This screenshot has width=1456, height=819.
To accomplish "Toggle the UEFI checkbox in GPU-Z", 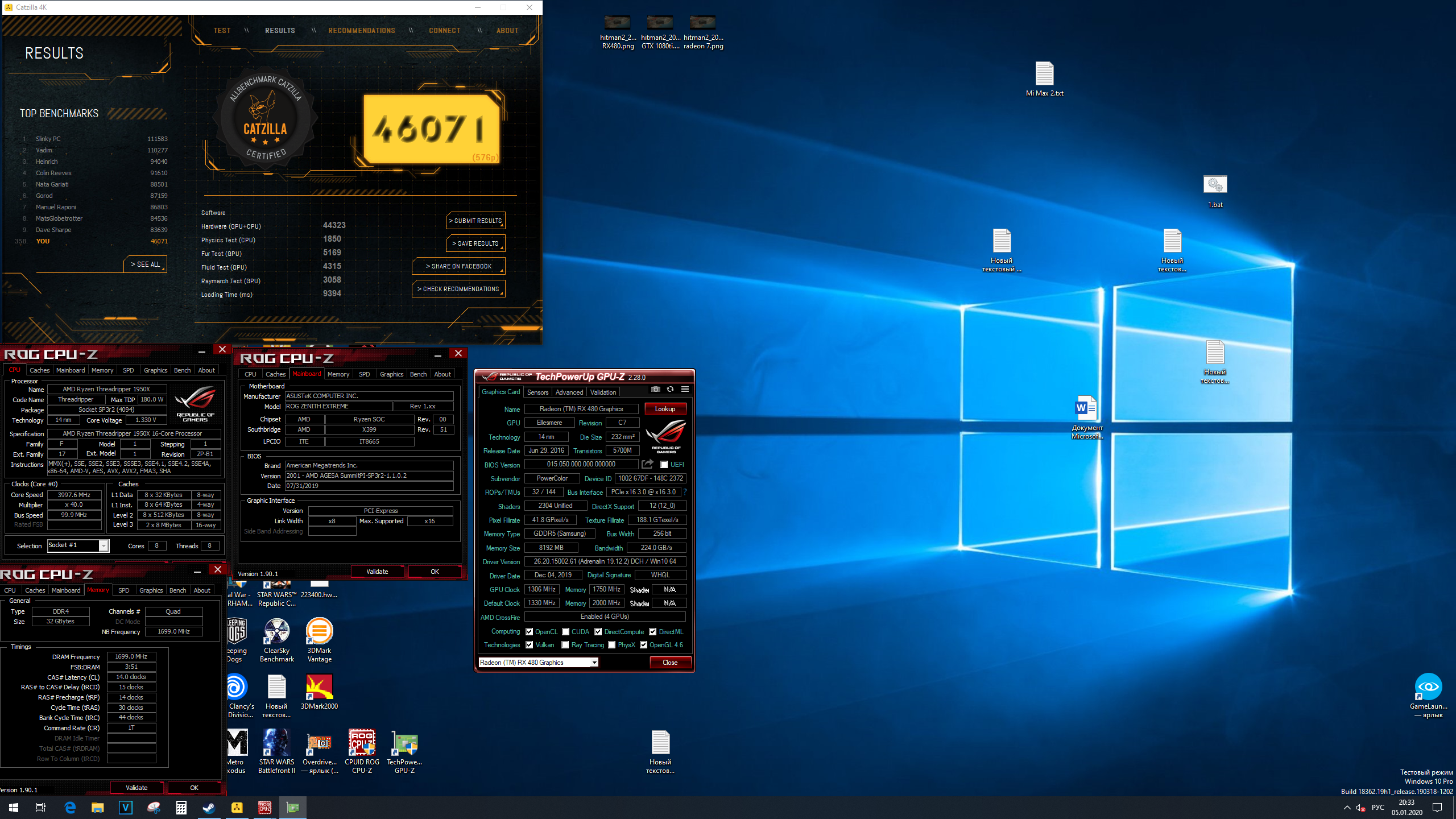I will (664, 465).
